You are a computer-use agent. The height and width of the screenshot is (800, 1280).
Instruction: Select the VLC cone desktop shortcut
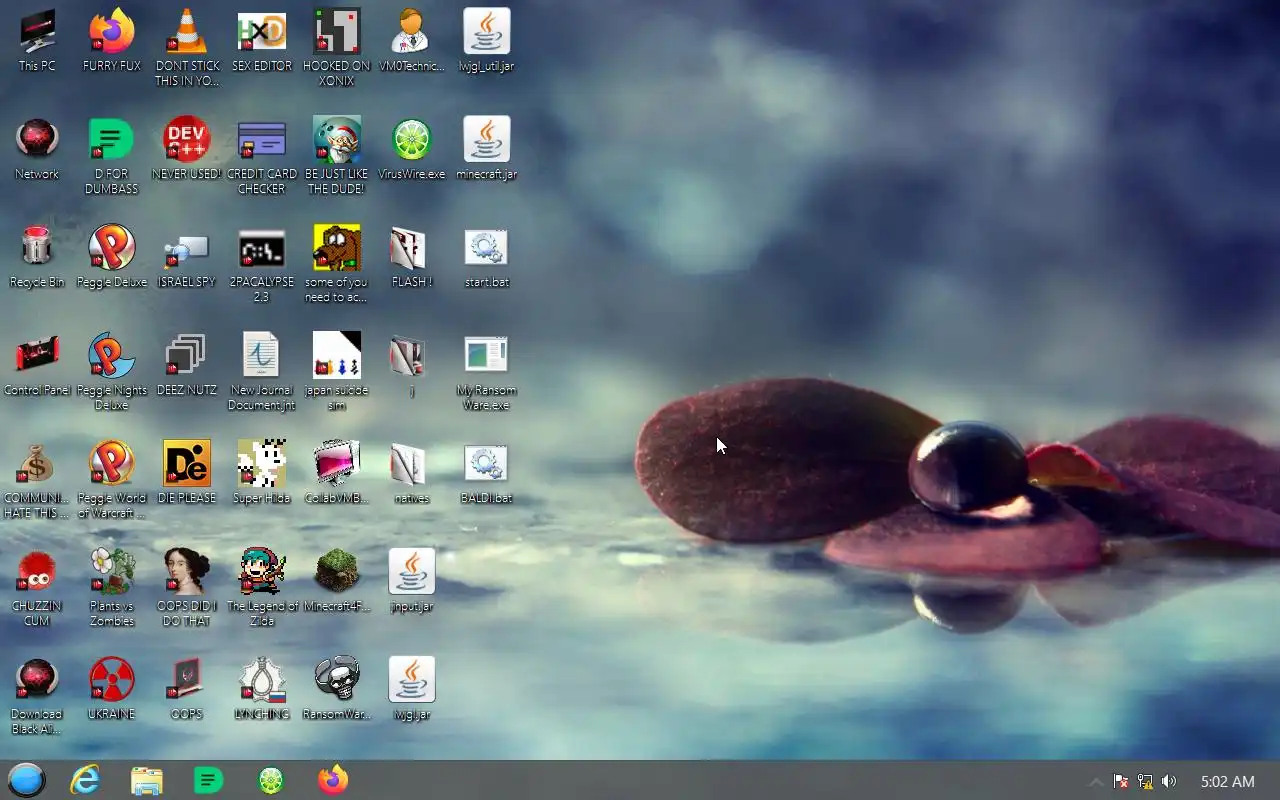[x=187, y=48]
